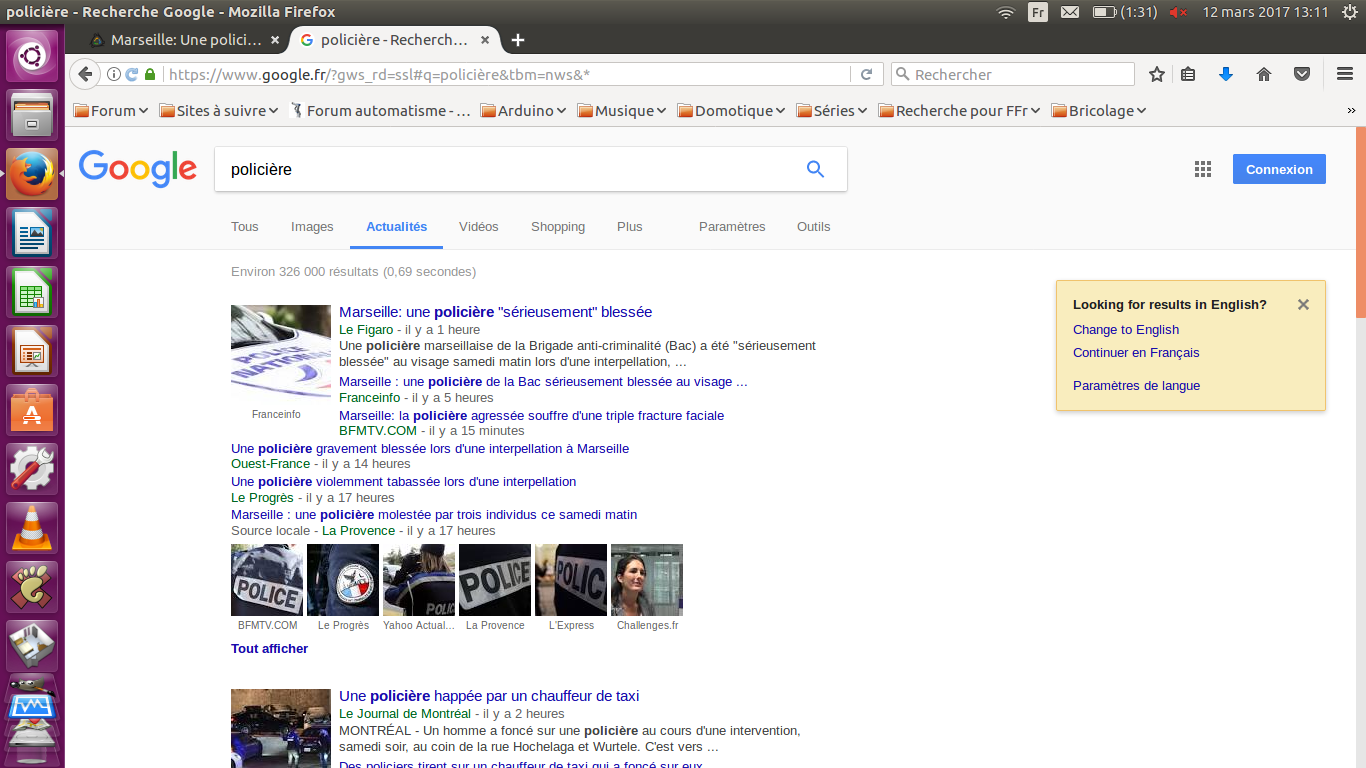
Task: Expand the 'Domotique' bookmarks folder
Action: [x=731, y=111]
